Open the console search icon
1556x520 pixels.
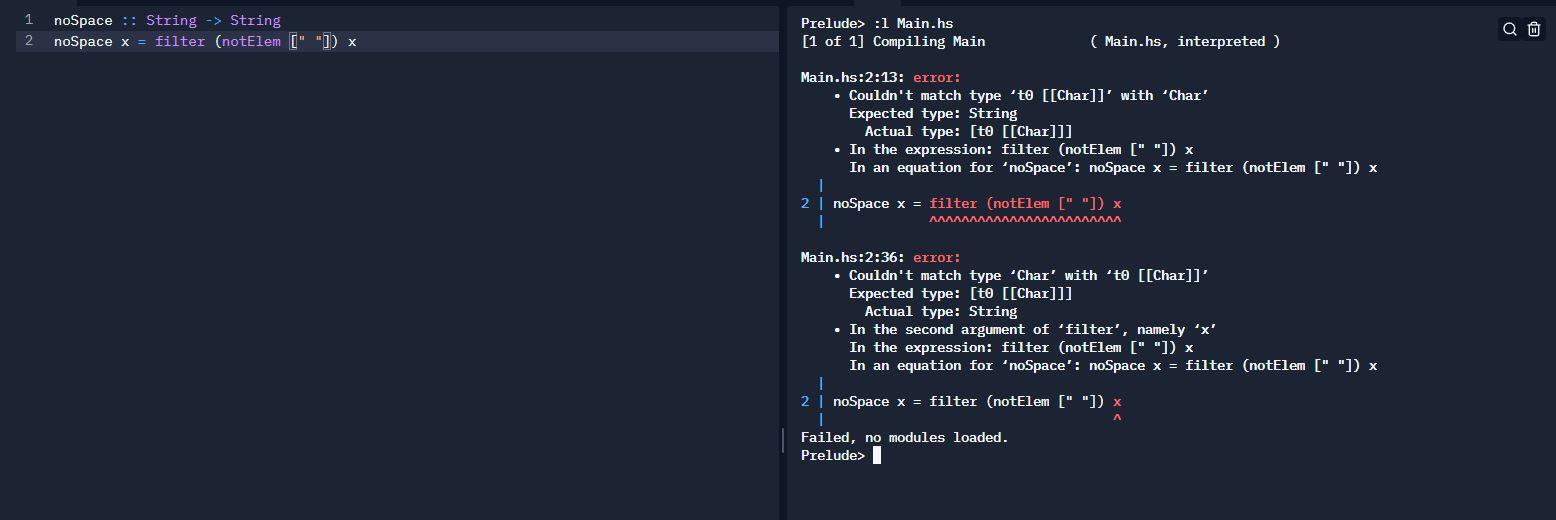[1510, 29]
